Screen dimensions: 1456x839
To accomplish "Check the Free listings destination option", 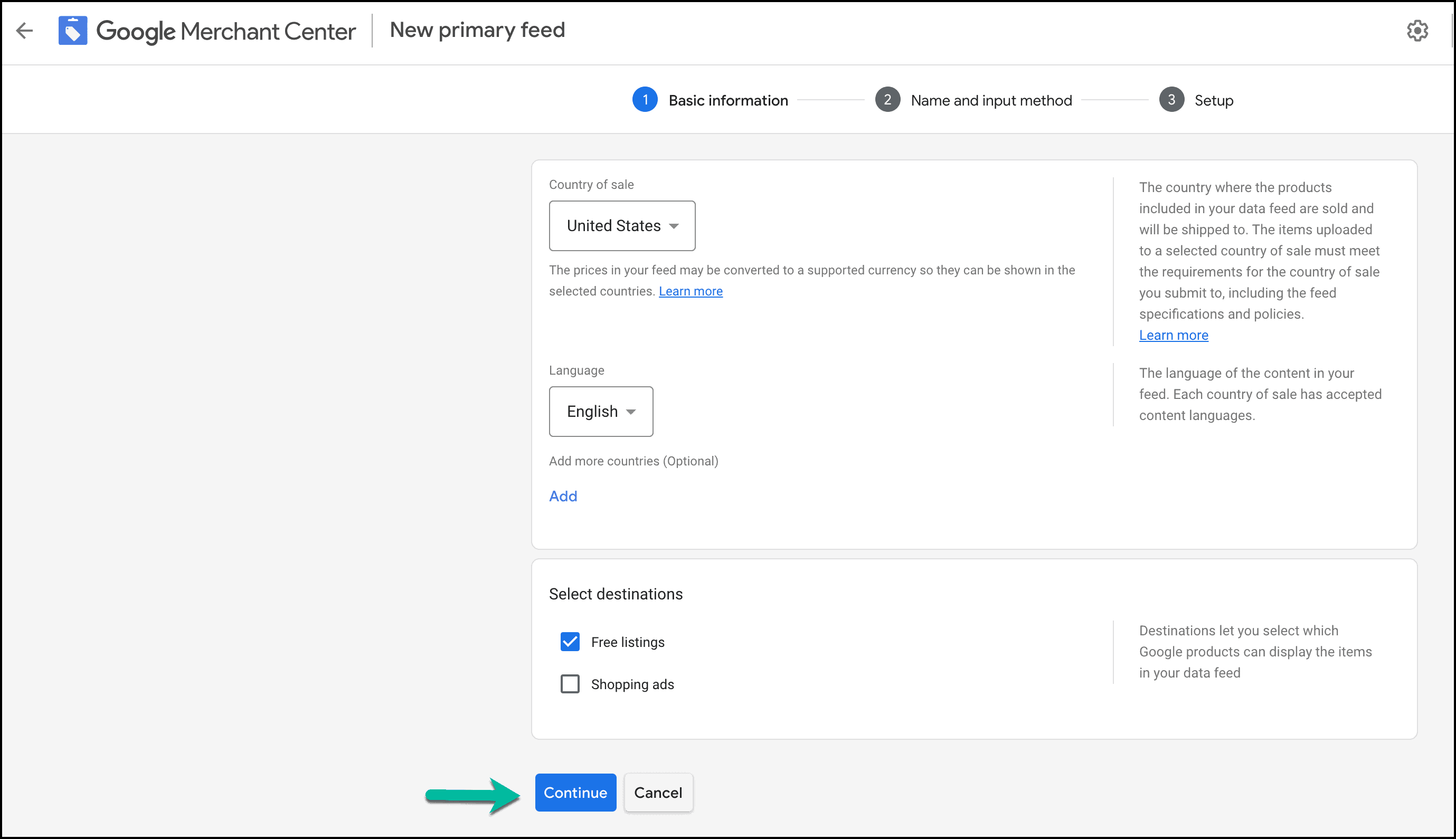I will [570, 642].
